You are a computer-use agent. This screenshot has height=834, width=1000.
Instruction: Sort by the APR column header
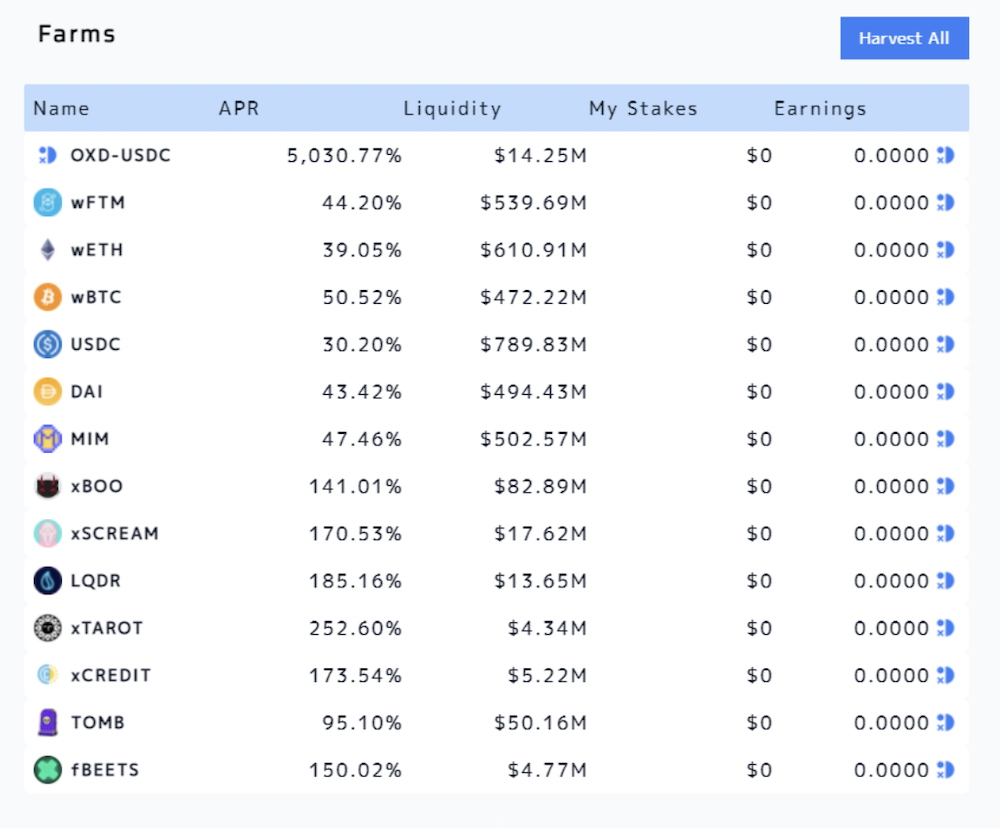pyautogui.click(x=239, y=108)
